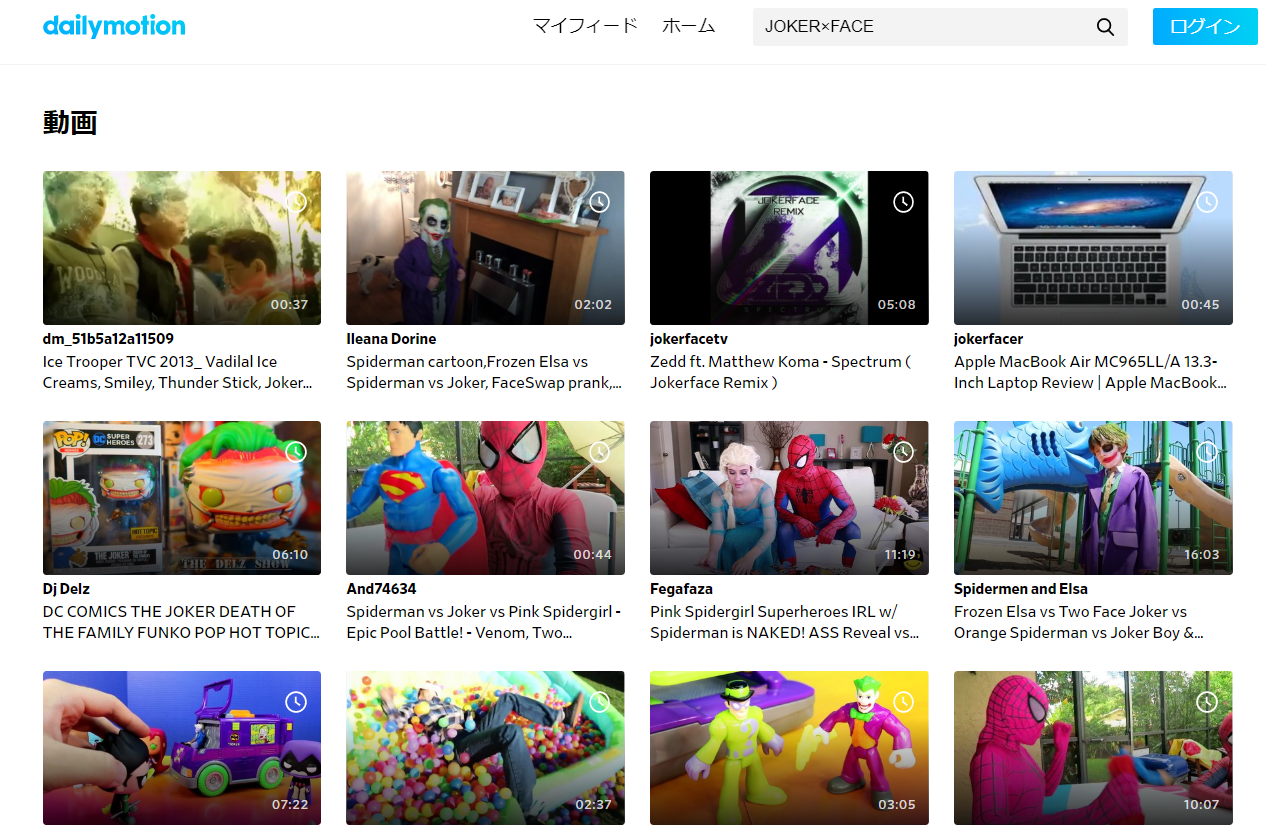Play the playground Joker 16:03 thumbnail
The image size is (1266, 830).
point(1093,498)
